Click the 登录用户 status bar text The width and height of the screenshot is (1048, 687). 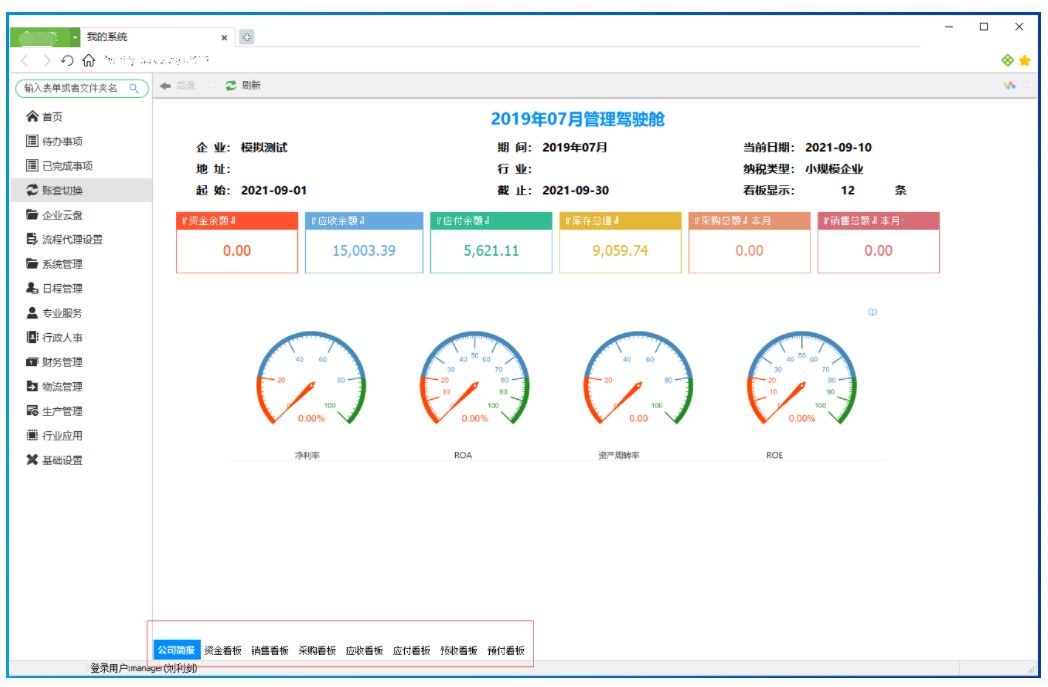[144, 668]
